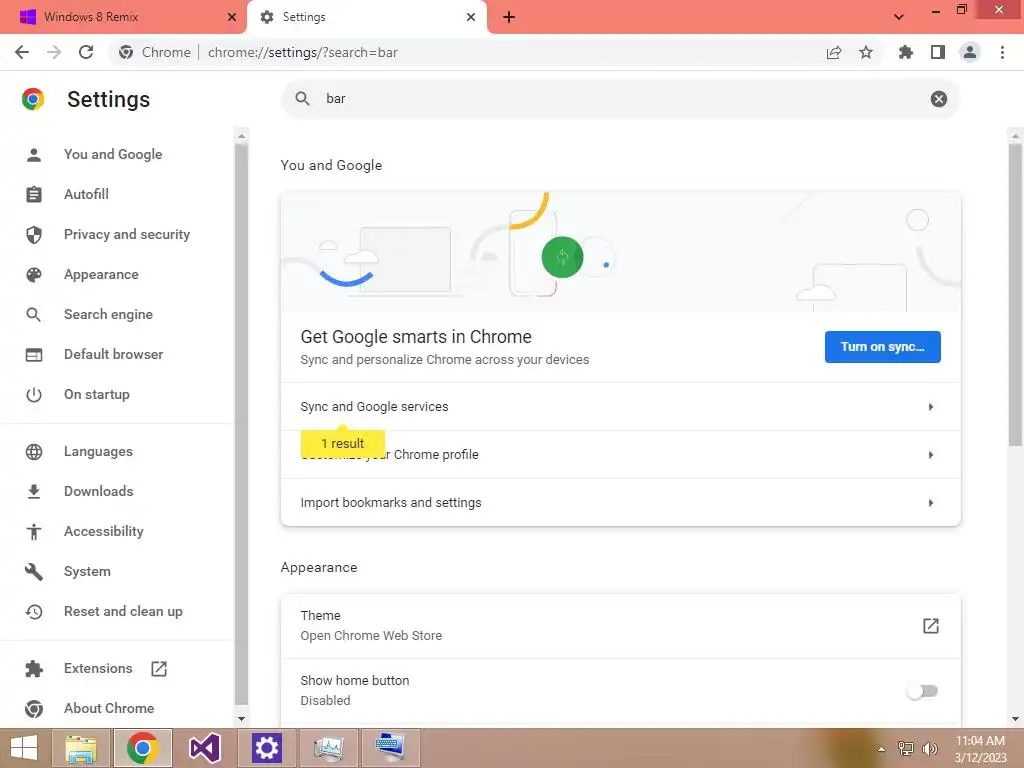Viewport: 1024px width, 768px height.
Task: Open the Extensions puzzle icon in toolbar
Action: [906, 52]
